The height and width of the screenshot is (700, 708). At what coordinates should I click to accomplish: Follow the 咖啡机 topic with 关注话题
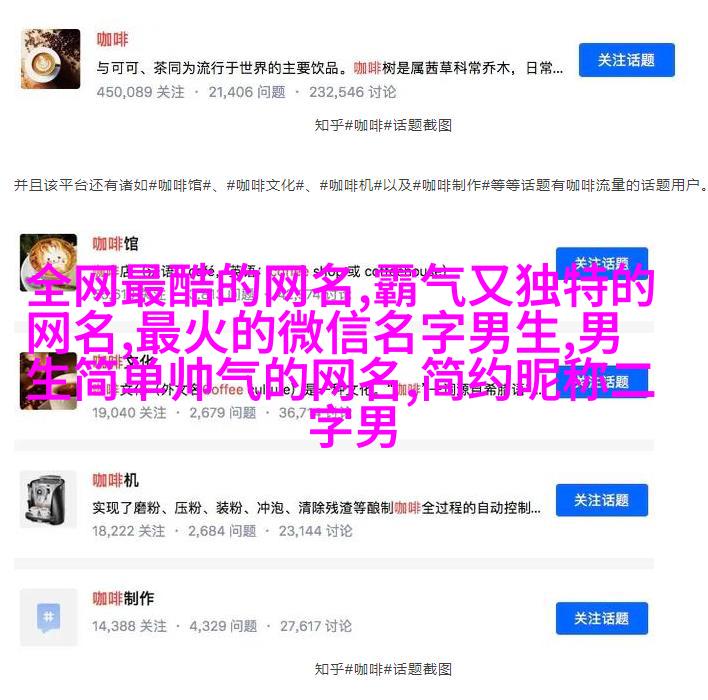click(x=602, y=500)
